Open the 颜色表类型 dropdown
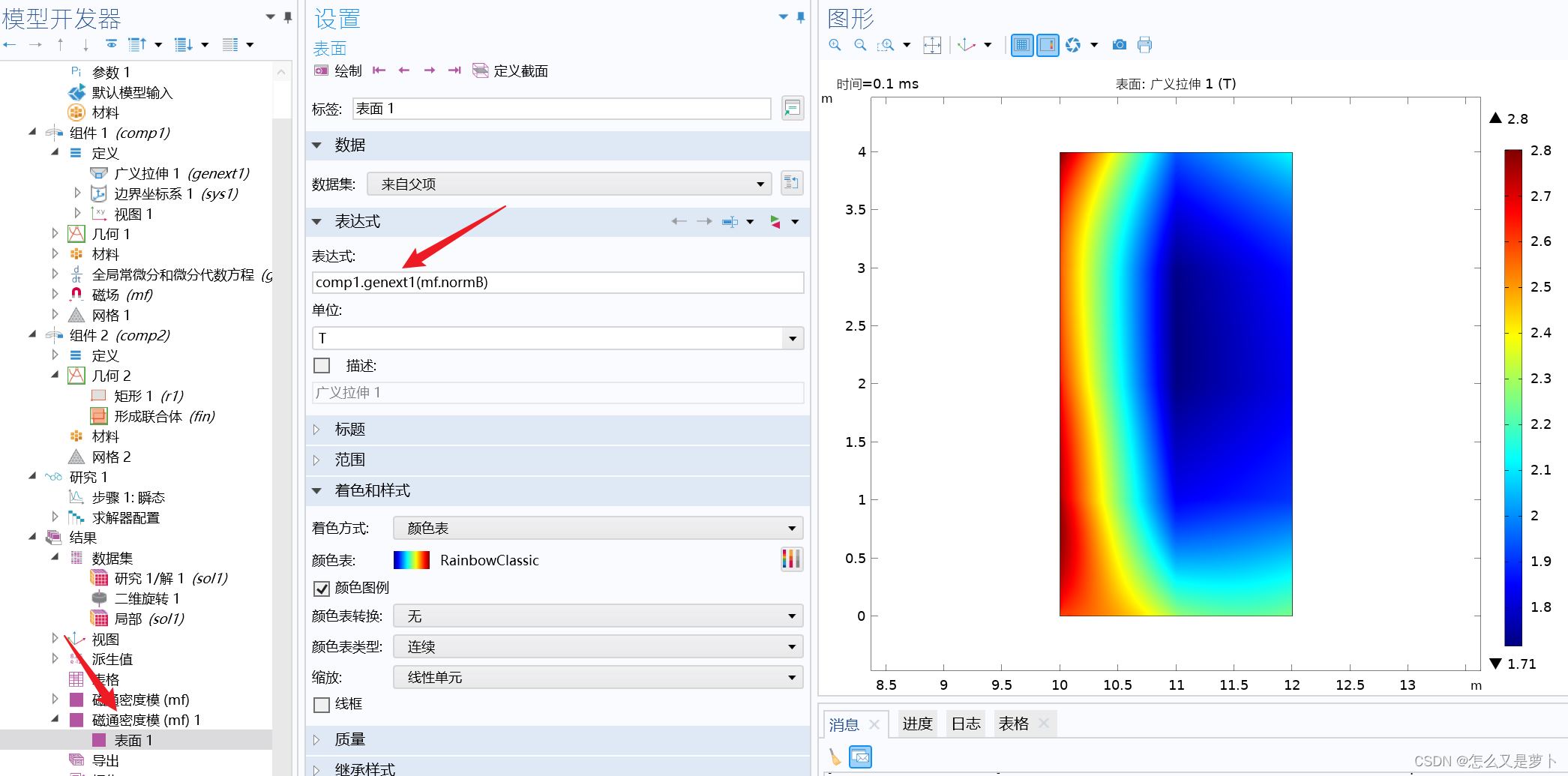The width and height of the screenshot is (1568, 776). tap(598, 646)
